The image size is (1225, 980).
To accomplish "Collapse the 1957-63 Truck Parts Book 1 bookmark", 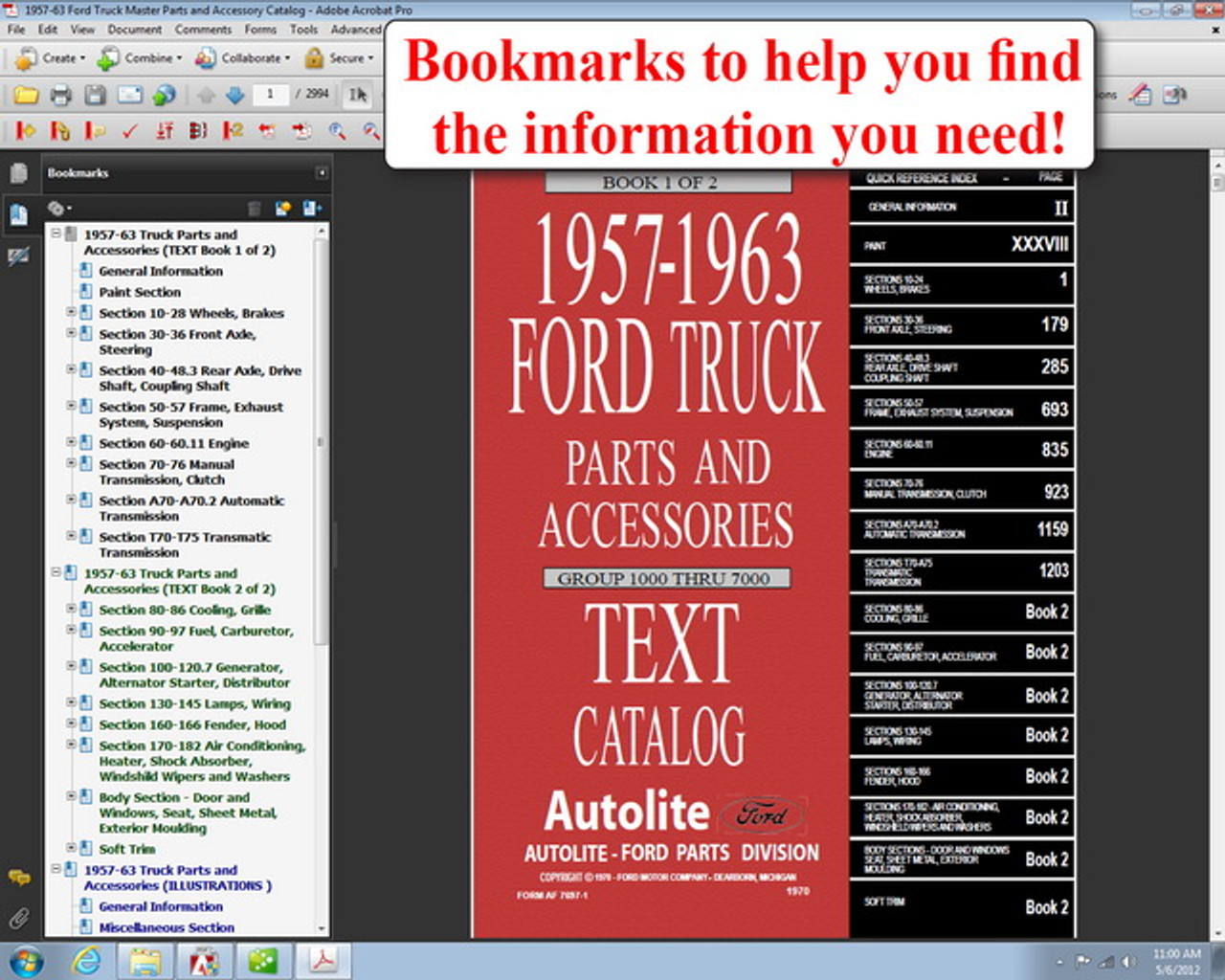I will click(x=56, y=231).
